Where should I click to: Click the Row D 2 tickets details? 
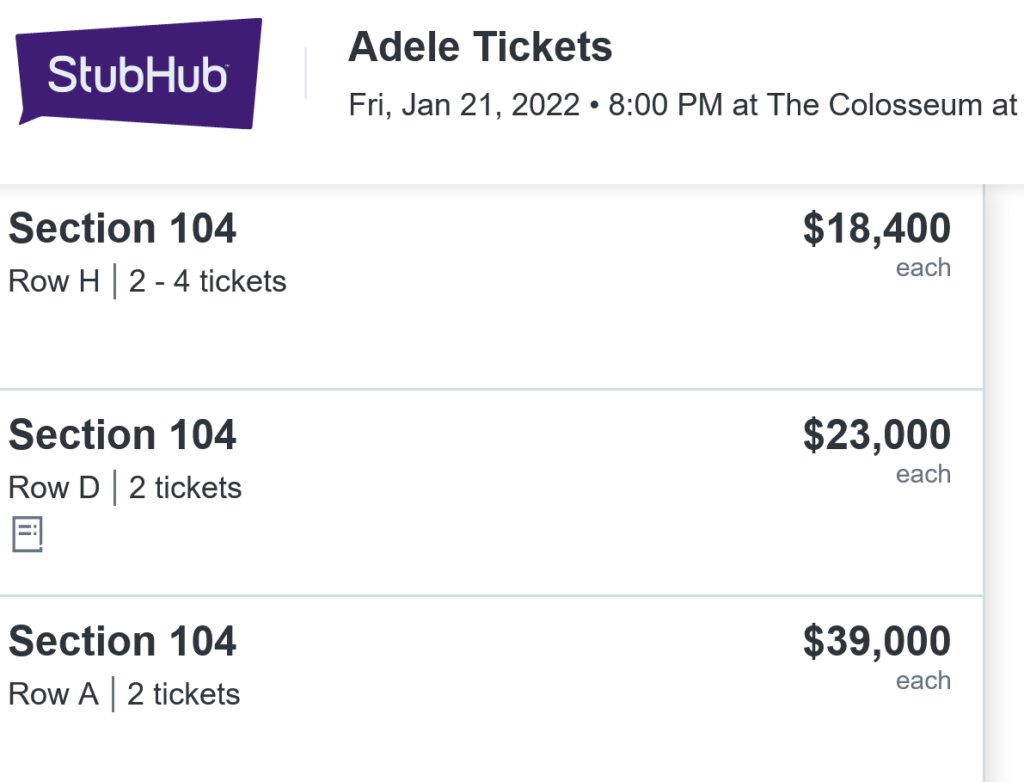pos(125,488)
